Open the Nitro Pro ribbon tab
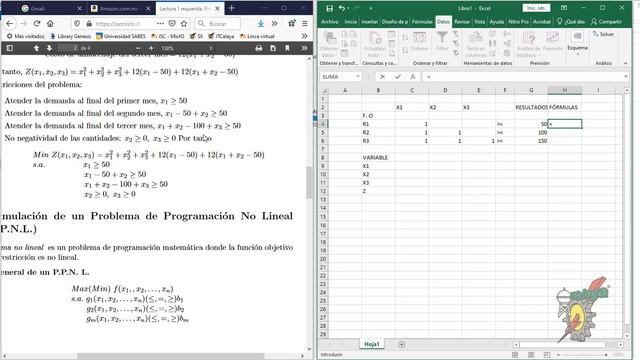Image resolution: width=640 pixels, height=360 pixels. tap(518, 22)
